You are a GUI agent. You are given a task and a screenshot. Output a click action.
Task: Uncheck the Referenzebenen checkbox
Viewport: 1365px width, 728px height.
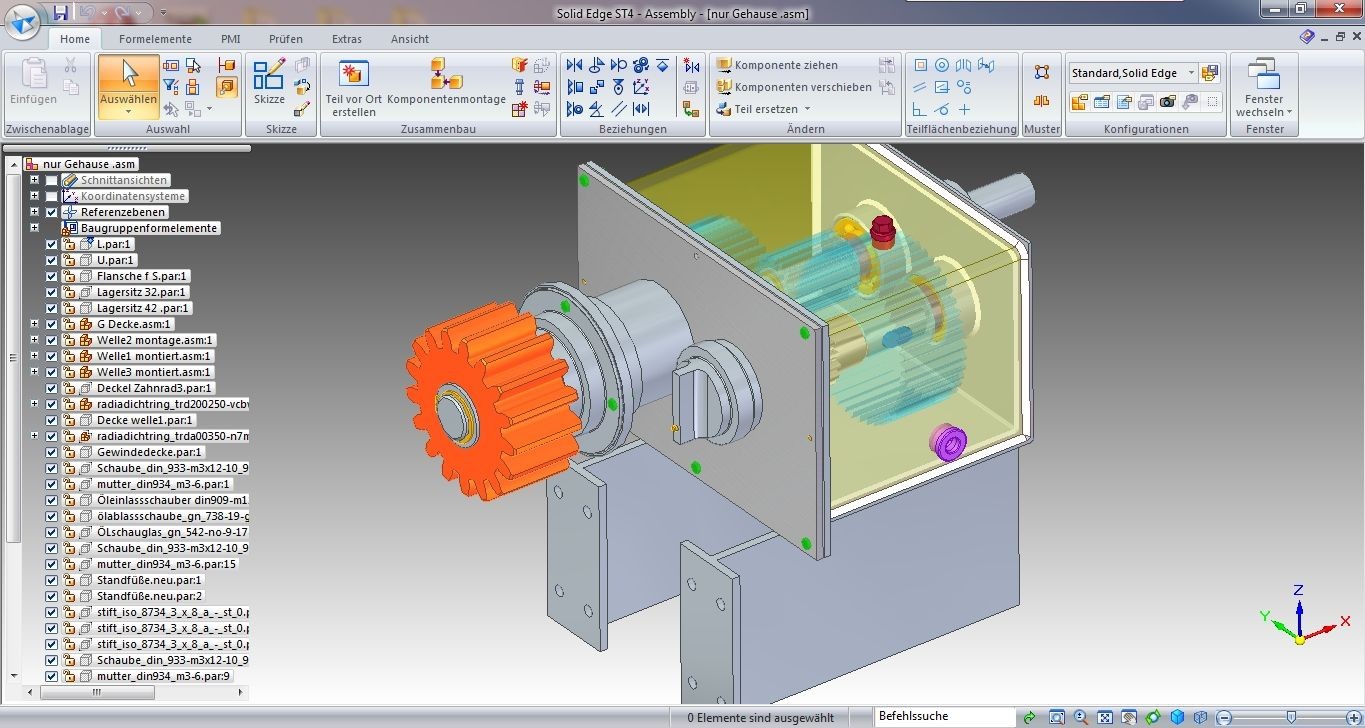pos(52,212)
